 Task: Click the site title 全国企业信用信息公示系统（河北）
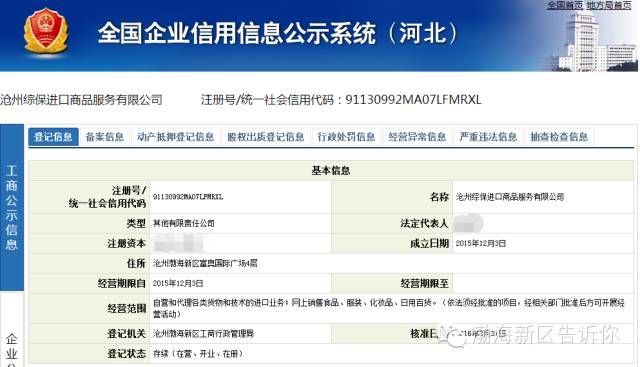[x=278, y=33]
